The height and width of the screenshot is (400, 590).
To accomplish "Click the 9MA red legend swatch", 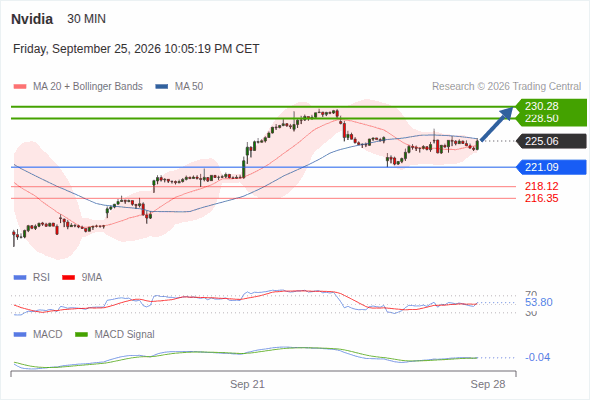I will point(68,278).
